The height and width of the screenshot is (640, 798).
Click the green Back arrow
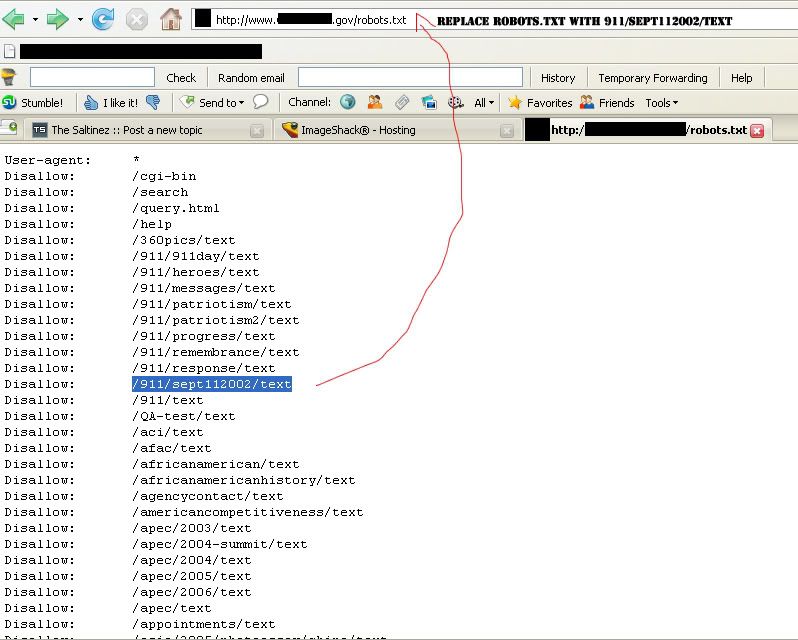(x=14, y=19)
